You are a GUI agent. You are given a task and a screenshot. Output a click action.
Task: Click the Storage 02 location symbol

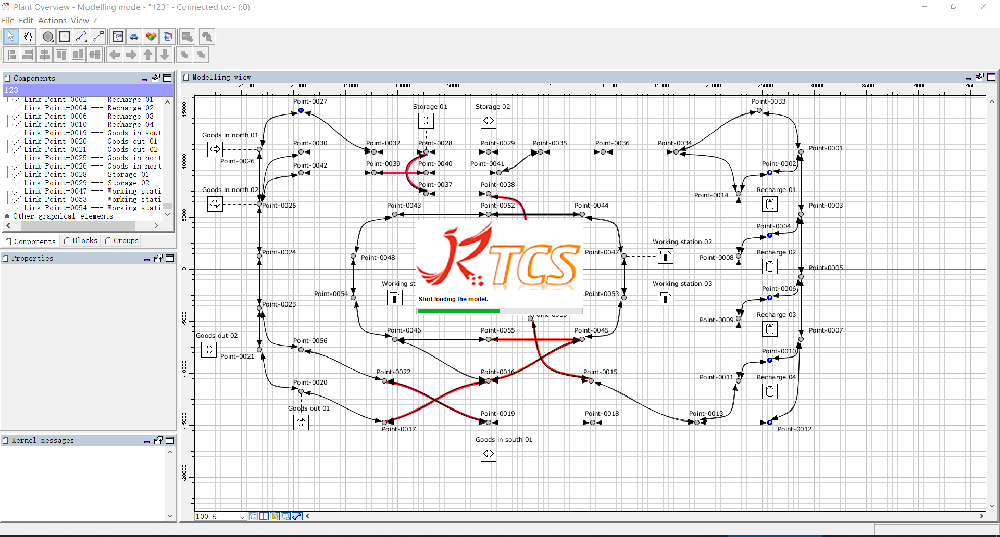[488, 121]
